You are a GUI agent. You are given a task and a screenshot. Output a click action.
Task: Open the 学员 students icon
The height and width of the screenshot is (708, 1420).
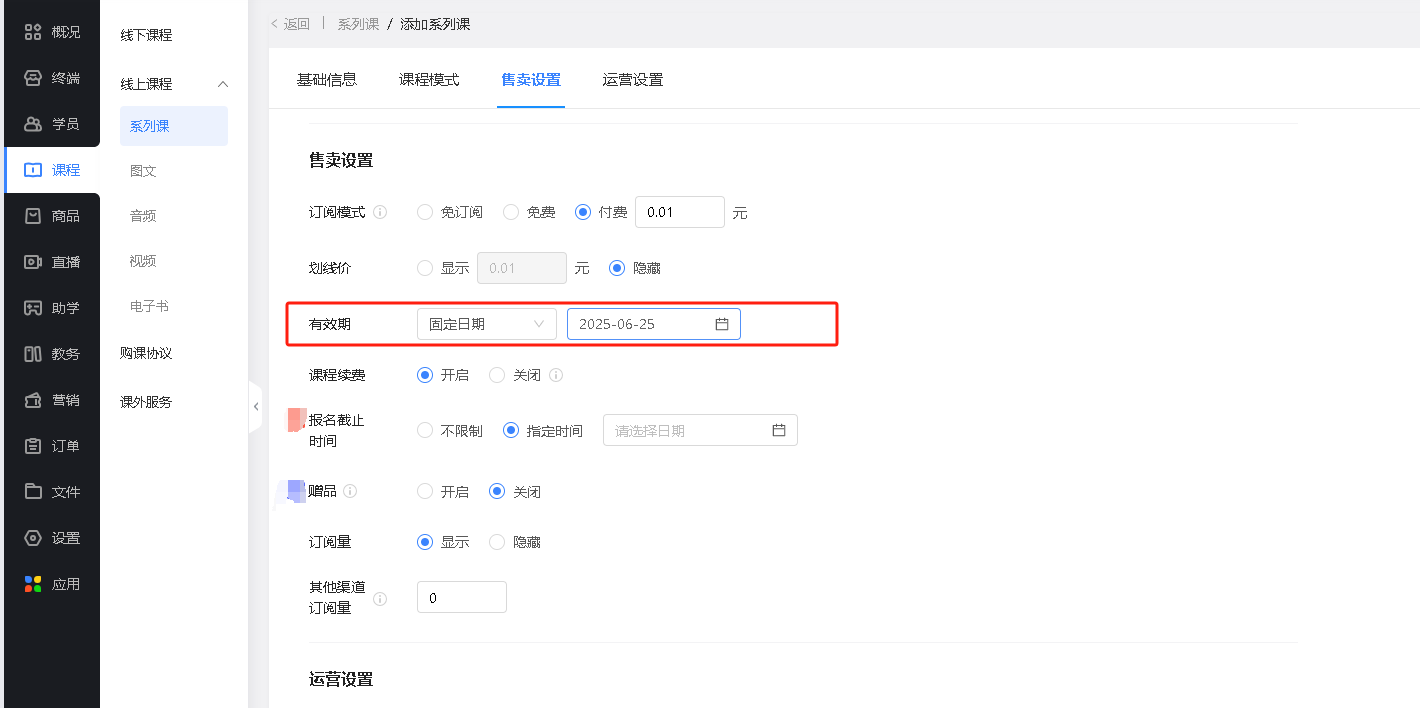tap(33, 124)
